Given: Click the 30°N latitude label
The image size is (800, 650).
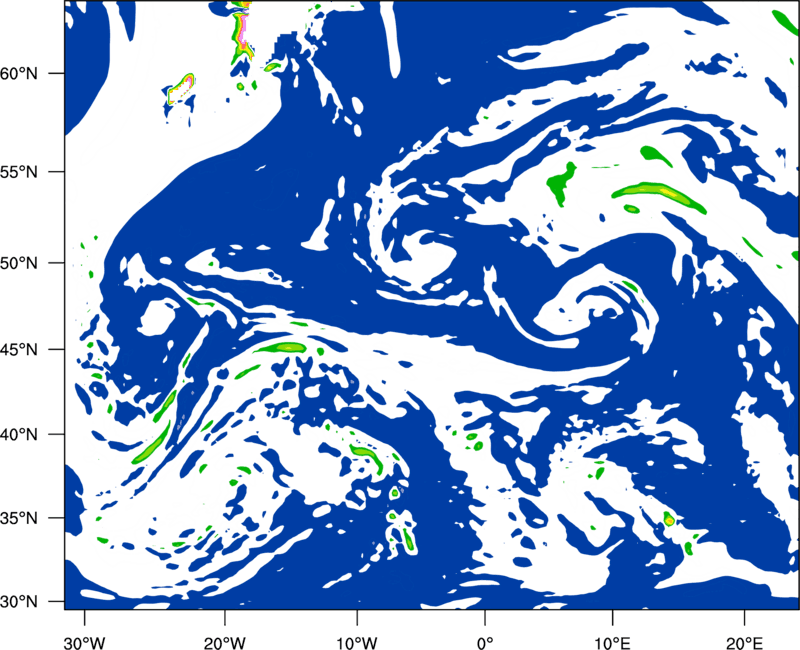Looking at the screenshot, I should click(19, 602).
